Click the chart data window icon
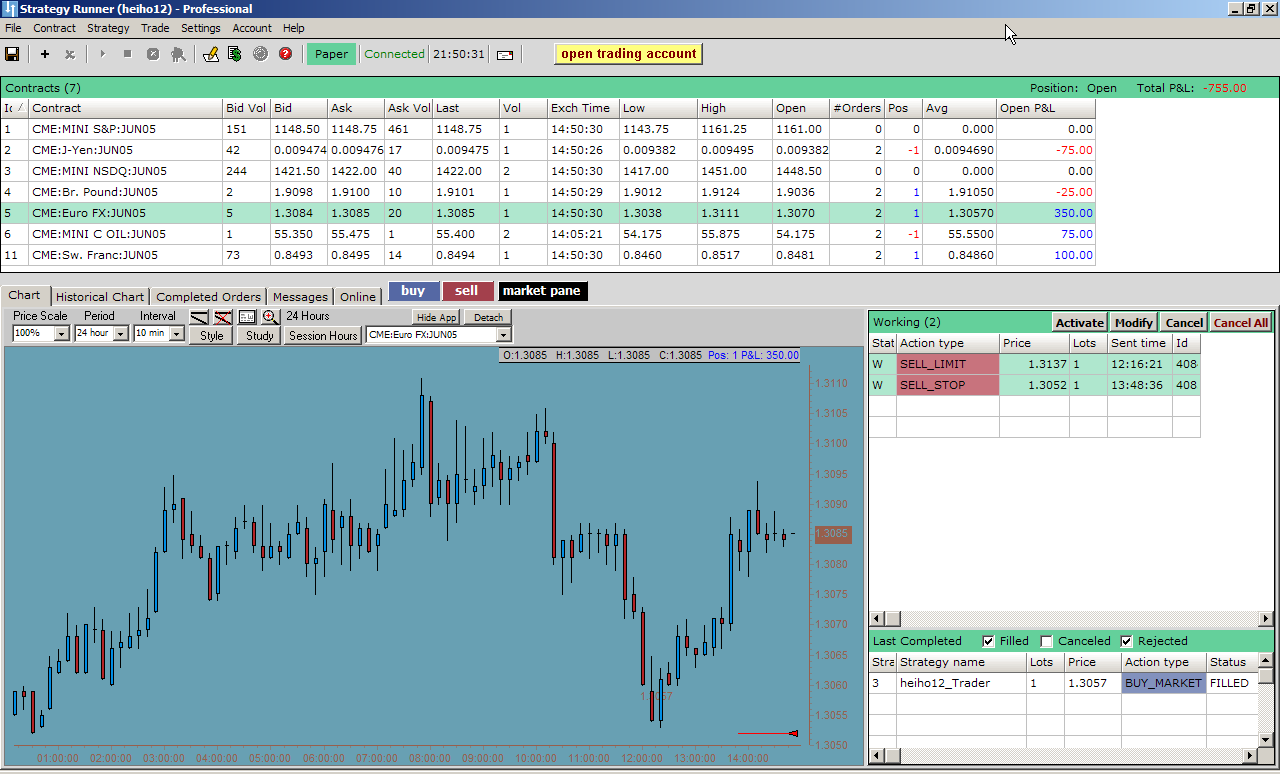Image resolution: width=1280 pixels, height=774 pixels. (247, 317)
